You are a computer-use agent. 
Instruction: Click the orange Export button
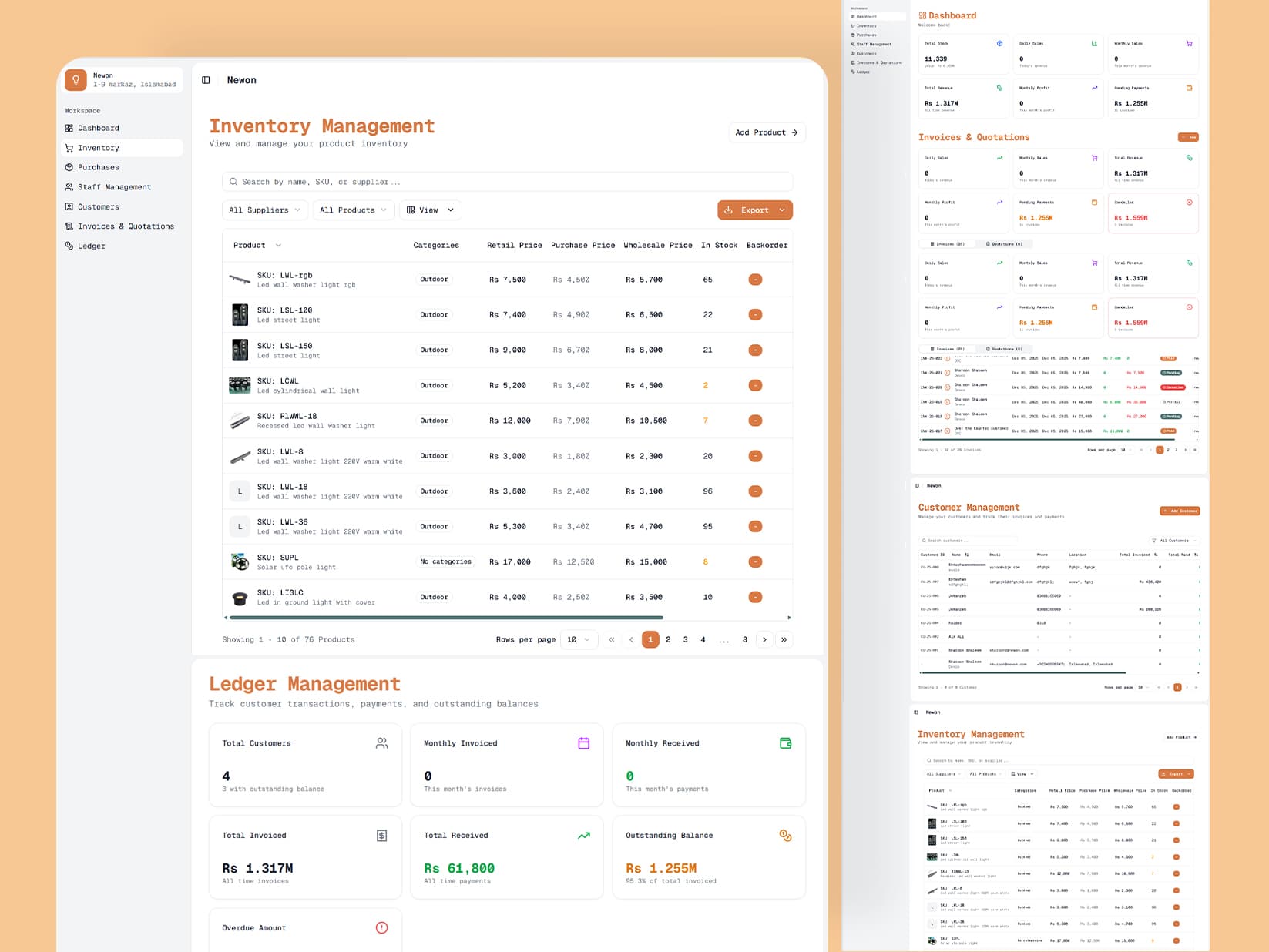click(754, 210)
